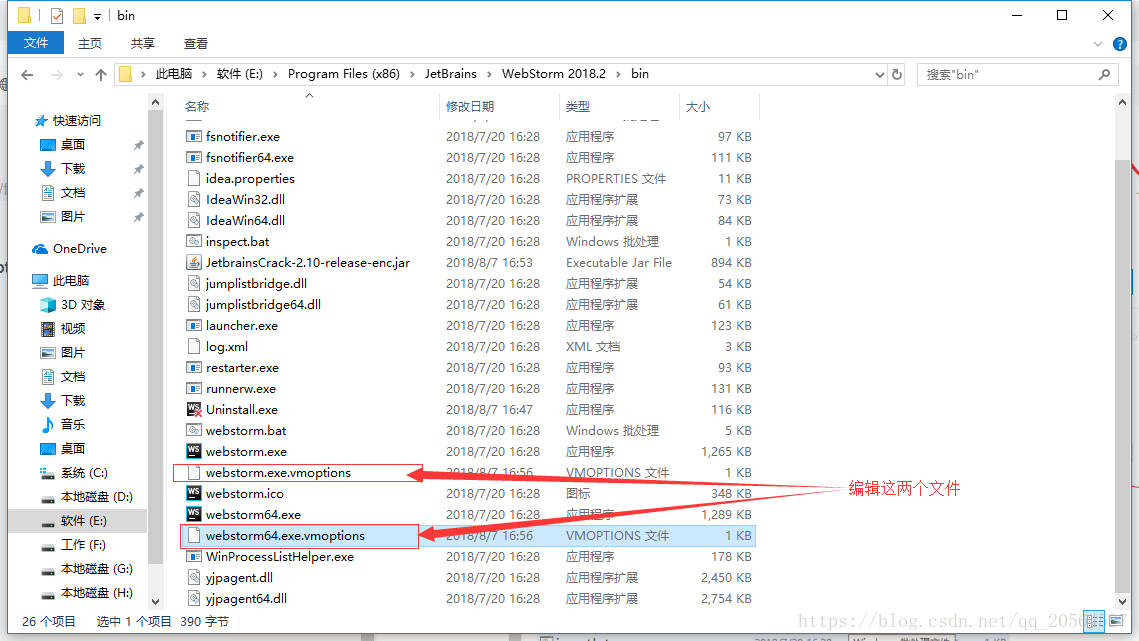The height and width of the screenshot is (641, 1139).
Task: Open 音乐 folder in sidebar
Action: [73, 424]
